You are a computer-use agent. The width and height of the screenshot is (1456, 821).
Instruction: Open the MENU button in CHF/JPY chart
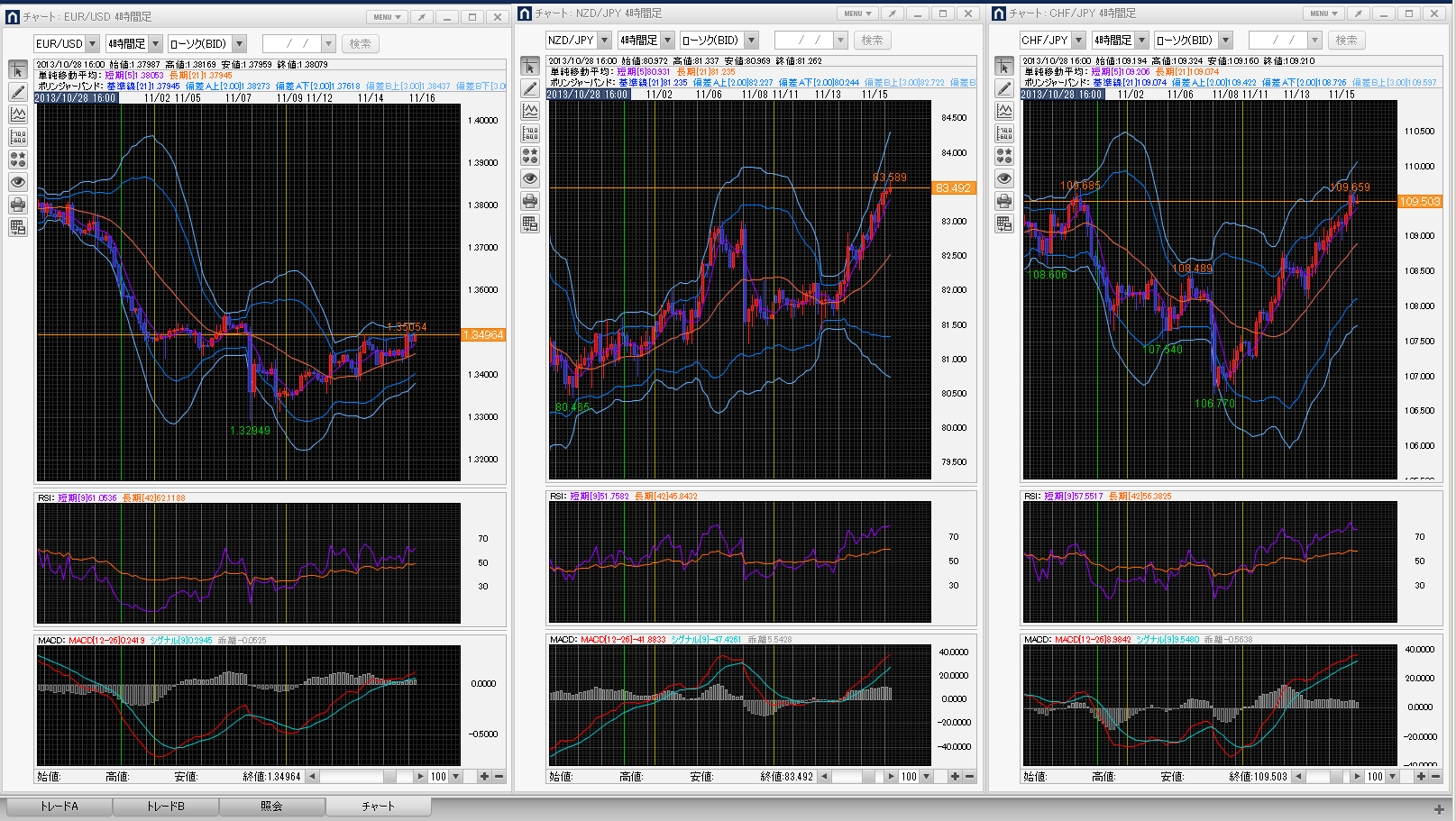(x=1323, y=14)
